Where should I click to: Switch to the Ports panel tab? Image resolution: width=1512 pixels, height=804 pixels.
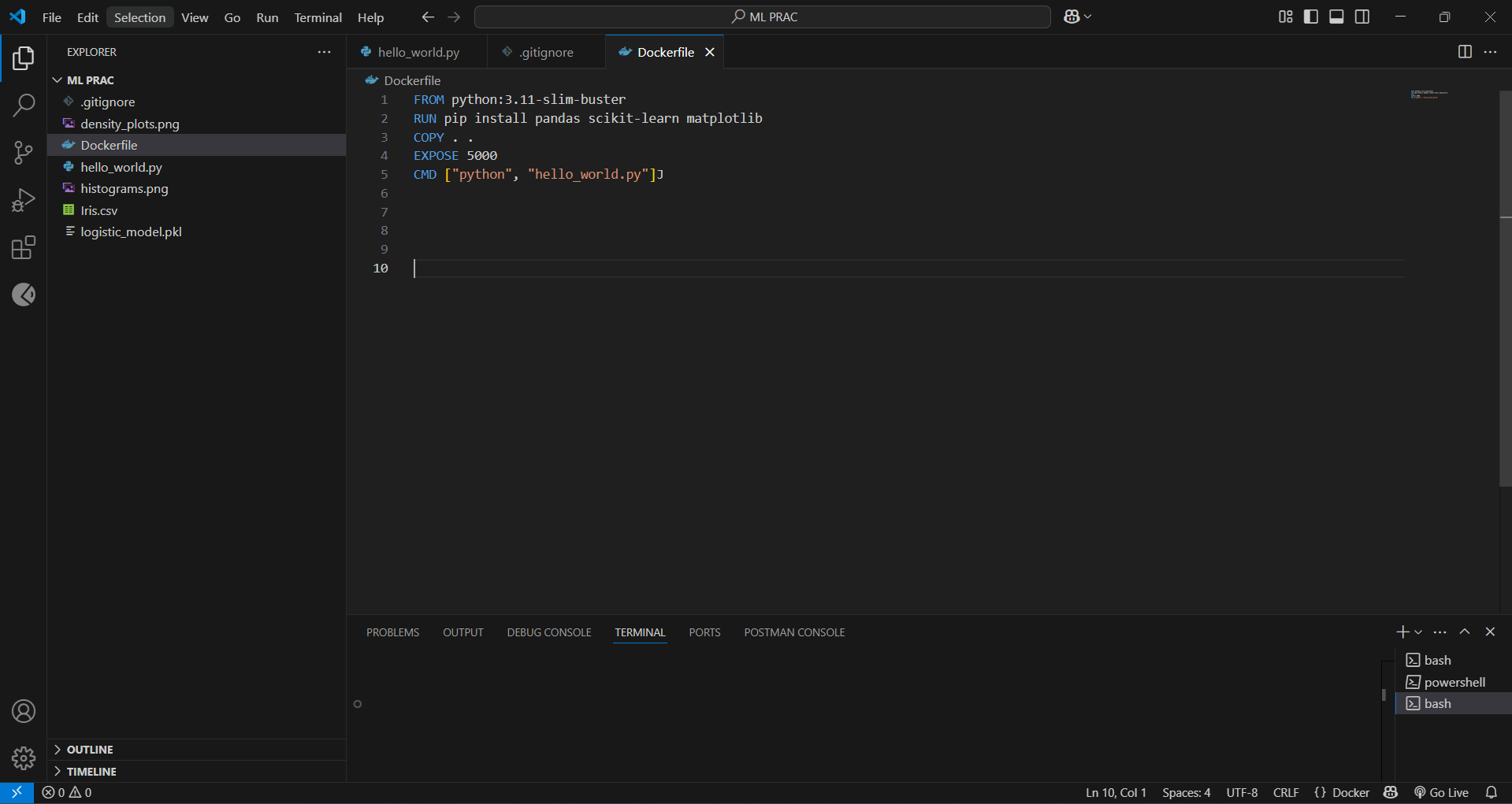704,632
